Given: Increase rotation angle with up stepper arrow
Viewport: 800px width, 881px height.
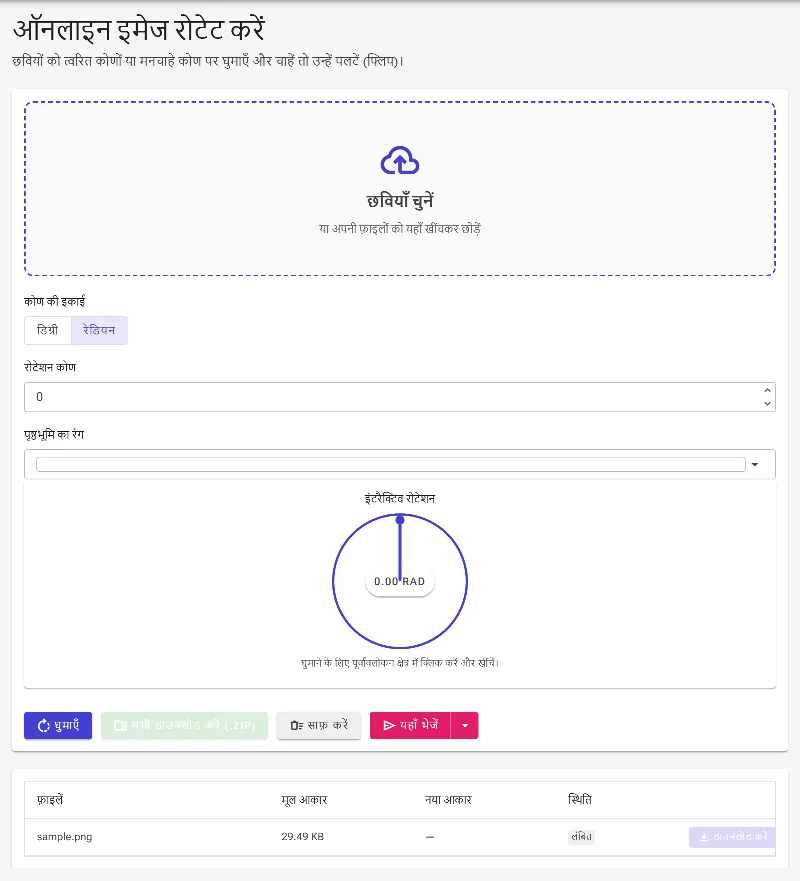Looking at the screenshot, I should pos(767,390).
